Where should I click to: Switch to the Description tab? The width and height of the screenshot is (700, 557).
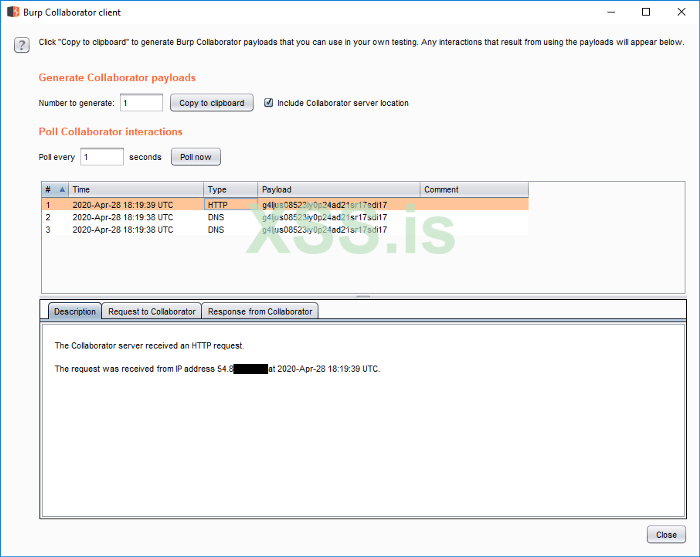pyautogui.click(x=75, y=312)
